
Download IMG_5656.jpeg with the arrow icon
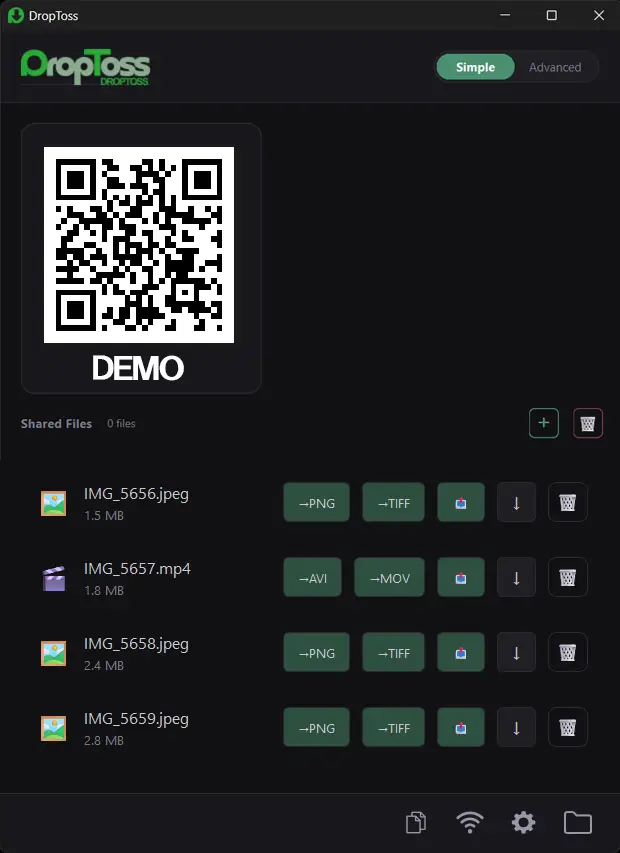pos(517,502)
